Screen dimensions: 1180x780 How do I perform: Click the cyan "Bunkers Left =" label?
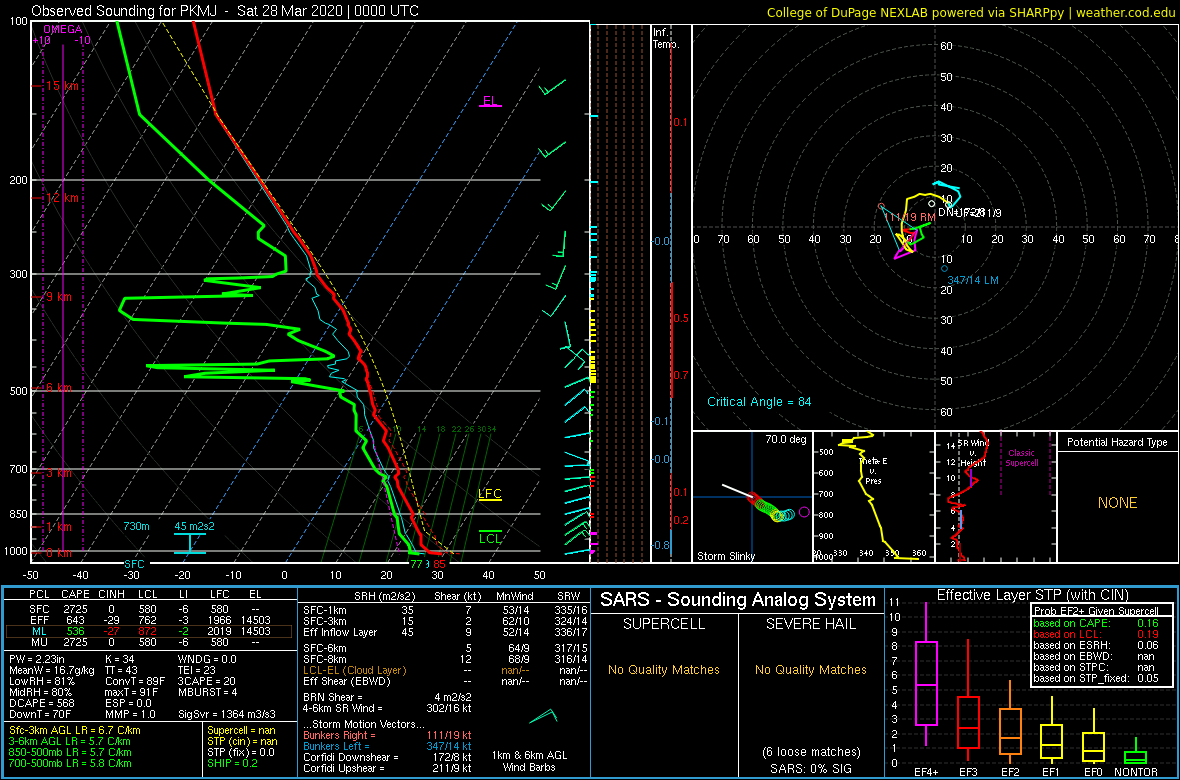click(337, 745)
